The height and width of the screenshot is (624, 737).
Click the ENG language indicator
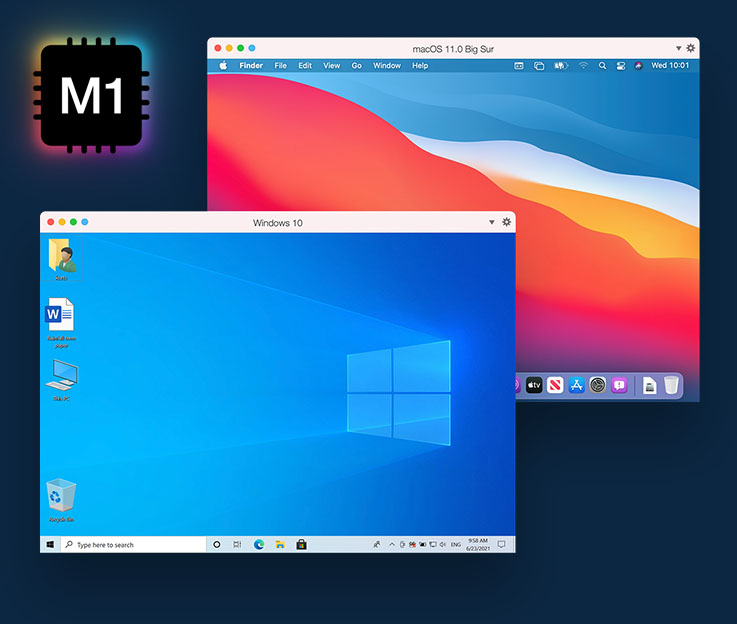(x=455, y=545)
